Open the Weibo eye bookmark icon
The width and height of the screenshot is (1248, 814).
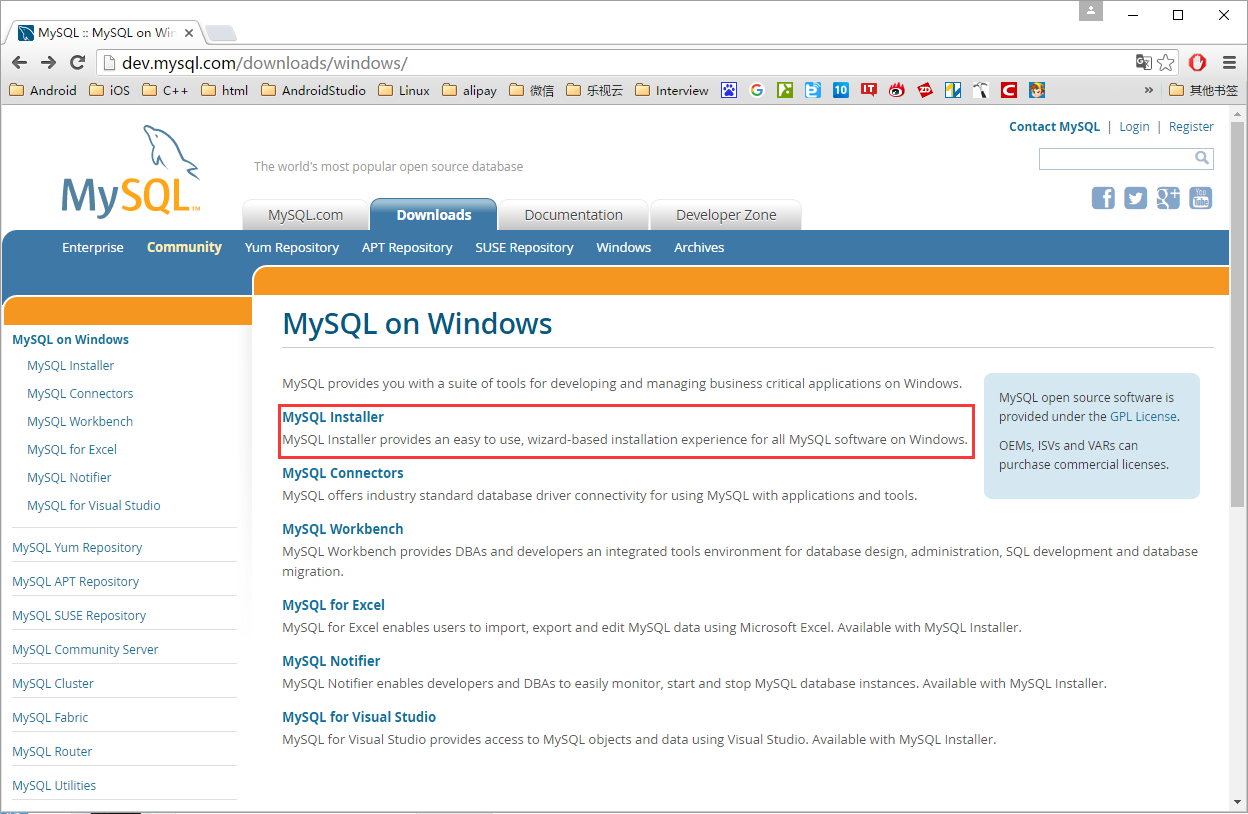coord(897,90)
